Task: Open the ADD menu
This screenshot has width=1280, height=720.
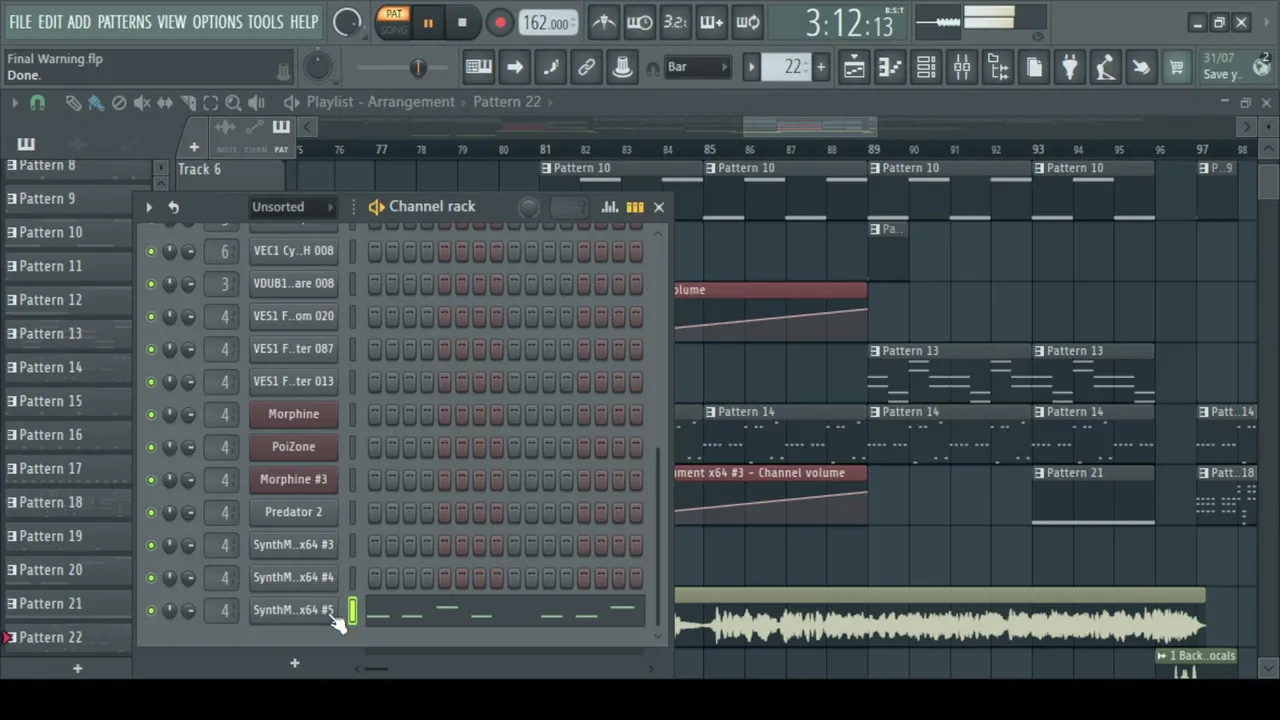Action: 79,22
